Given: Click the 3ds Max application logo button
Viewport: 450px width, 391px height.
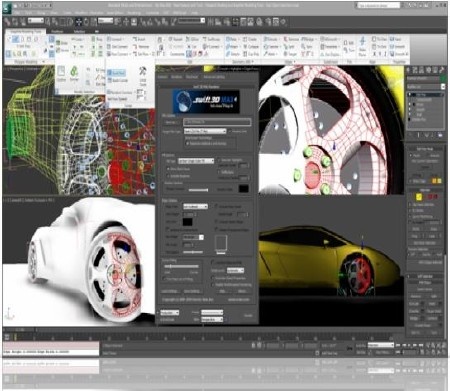Looking at the screenshot, I should pyautogui.click(x=7, y=8).
